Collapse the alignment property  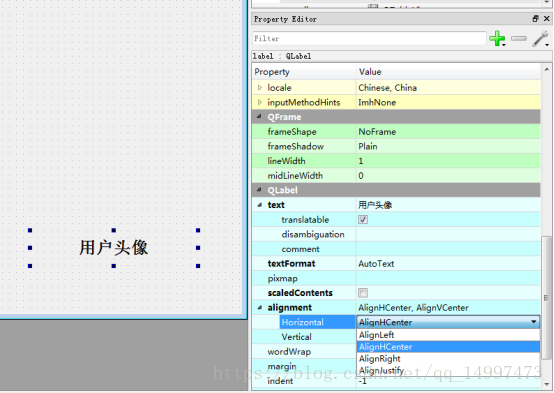(x=260, y=307)
